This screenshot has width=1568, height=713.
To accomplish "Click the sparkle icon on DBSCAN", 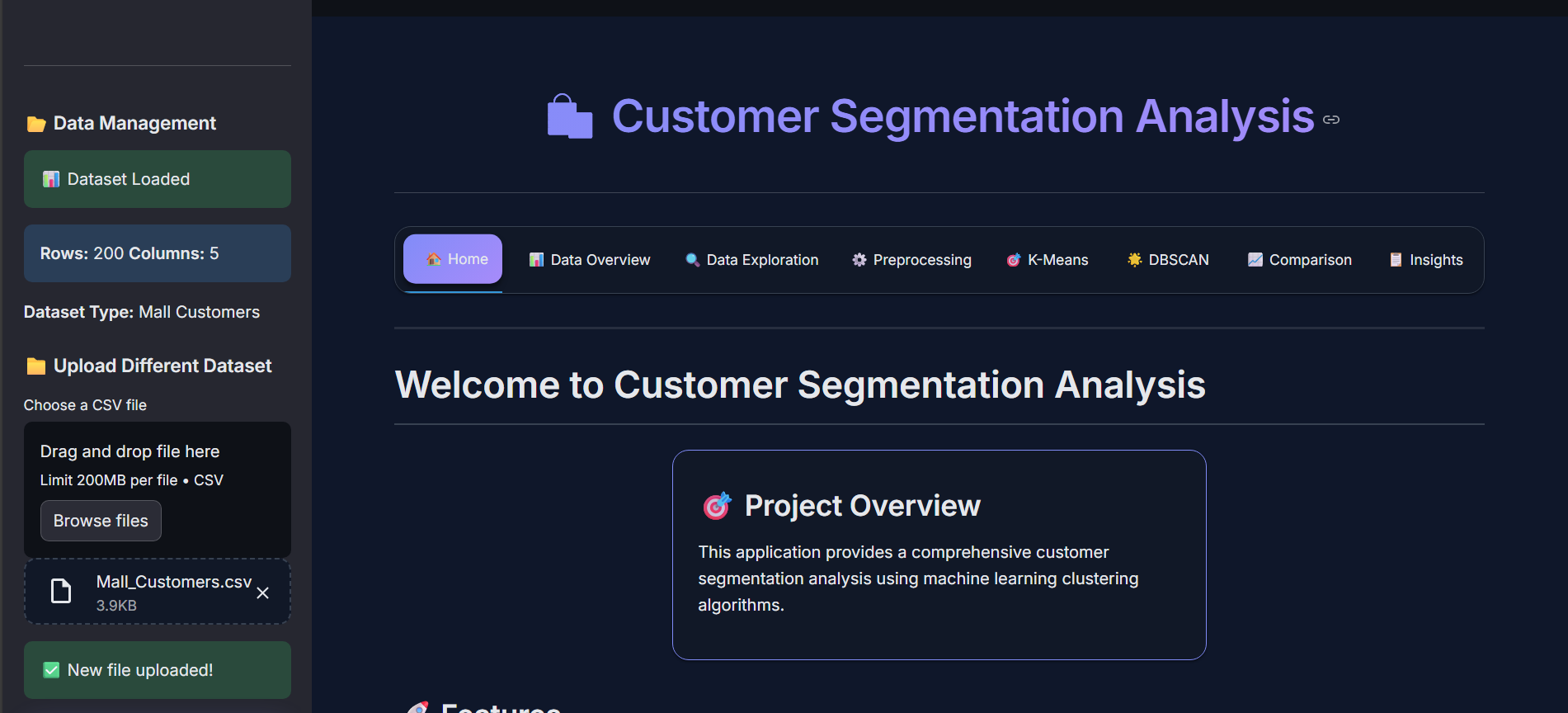I will pyautogui.click(x=1135, y=260).
